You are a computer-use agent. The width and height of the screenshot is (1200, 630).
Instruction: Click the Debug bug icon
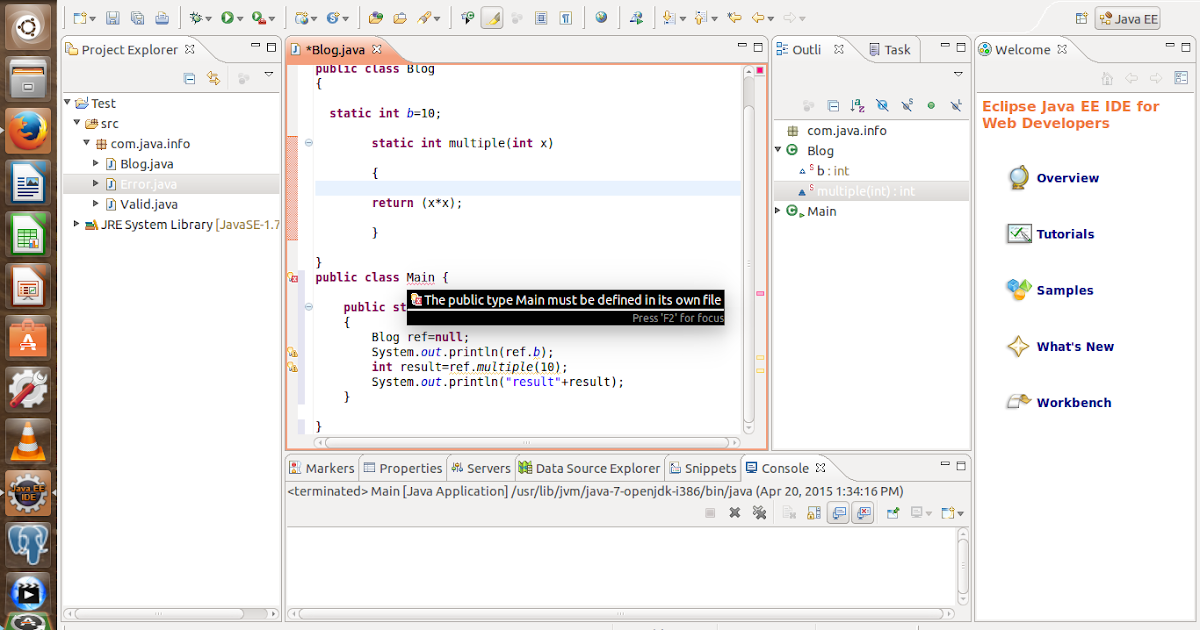point(196,18)
